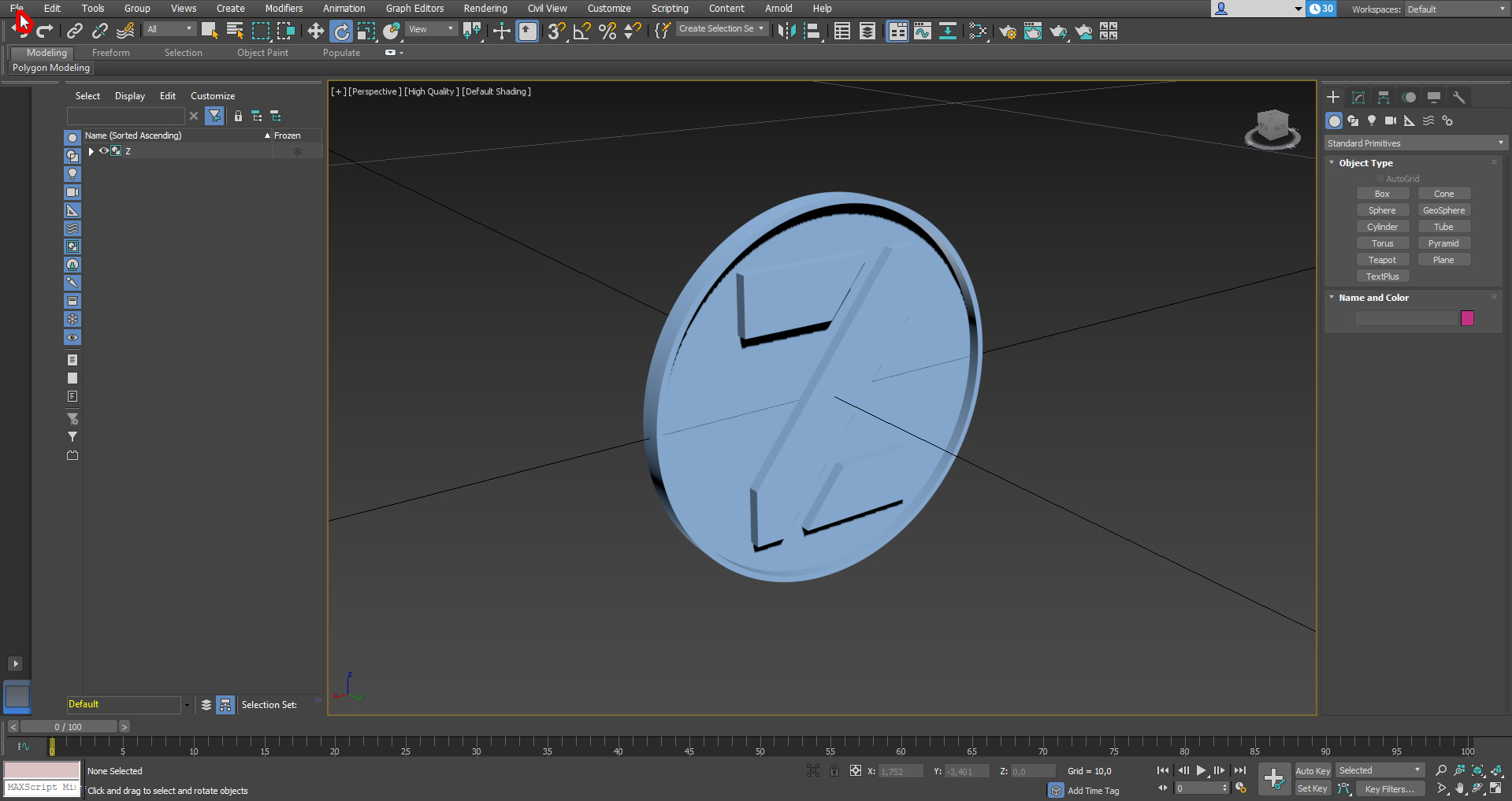1512x801 pixels.
Task: Enable the AutoGrid checkbox
Action: 1380,179
